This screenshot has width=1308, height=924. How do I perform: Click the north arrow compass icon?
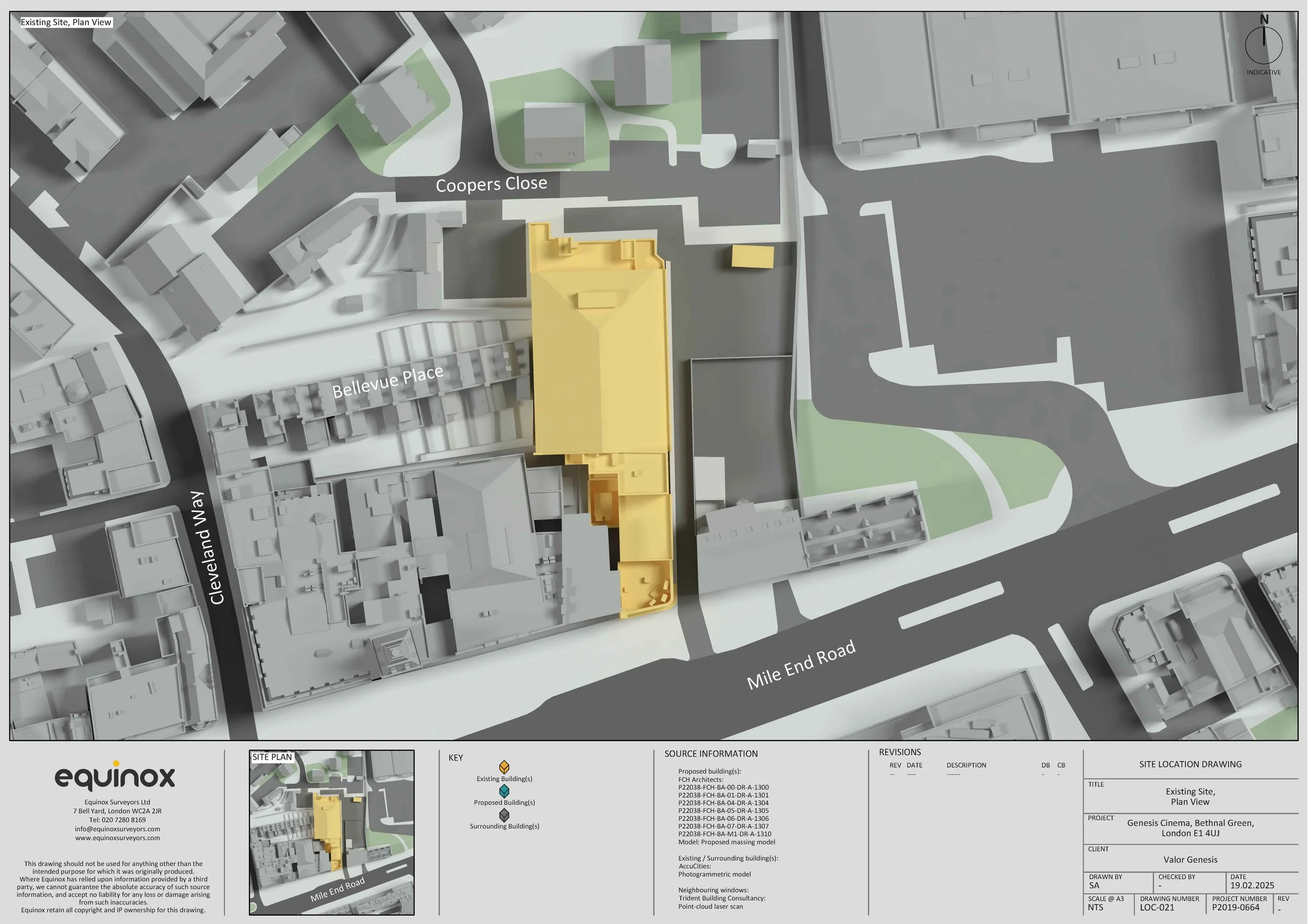tap(1264, 44)
